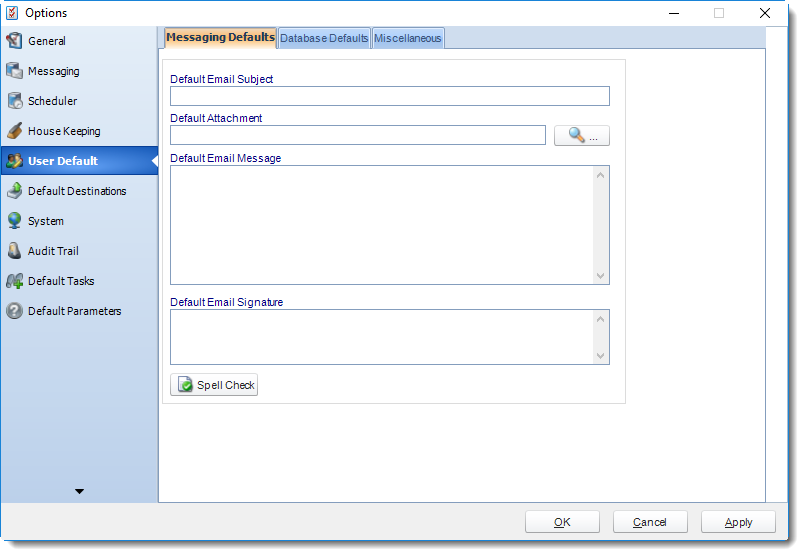Expand more sidebar items with down arrow
Screen dimensions: 804x556
[x=79, y=491]
